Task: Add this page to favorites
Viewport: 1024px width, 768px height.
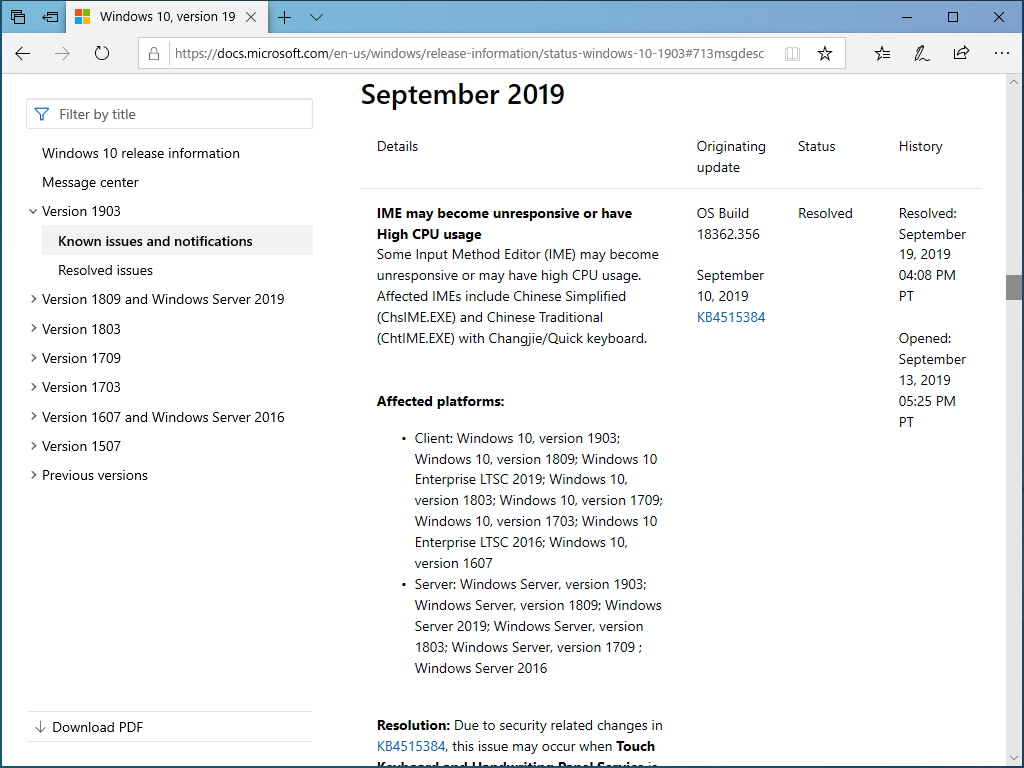Action: tap(826, 53)
